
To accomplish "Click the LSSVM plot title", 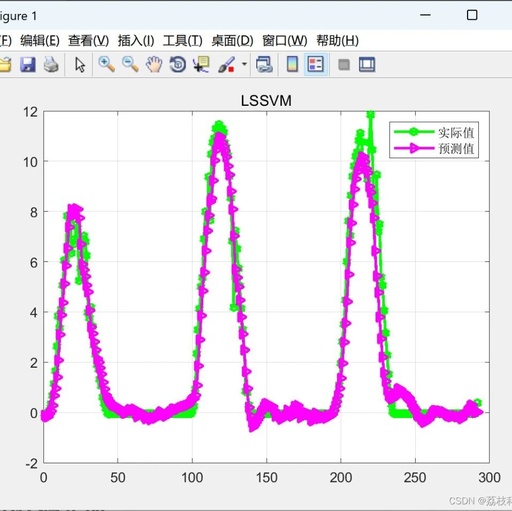I will [x=266, y=101].
